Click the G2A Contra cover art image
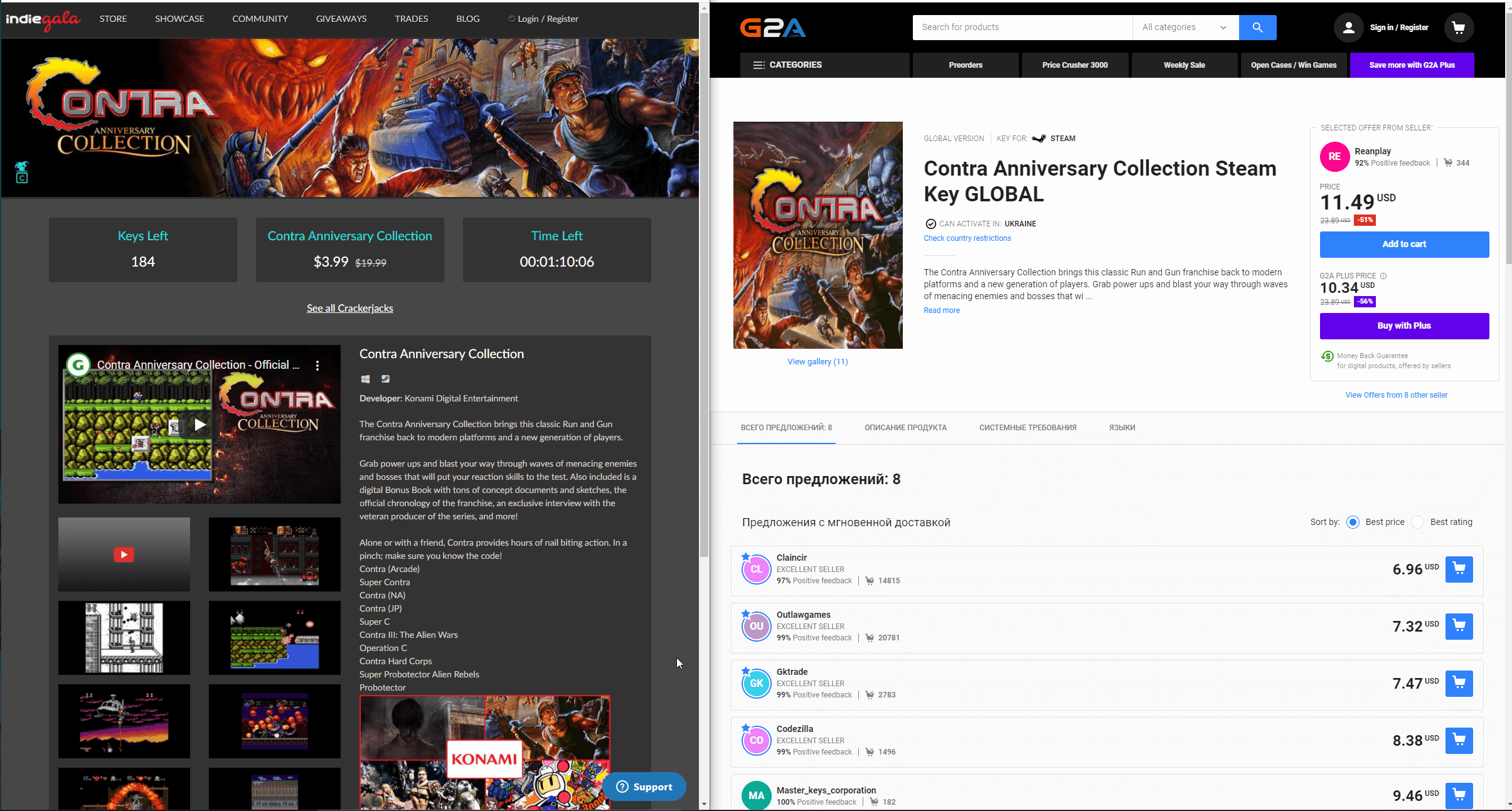 (x=817, y=235)
